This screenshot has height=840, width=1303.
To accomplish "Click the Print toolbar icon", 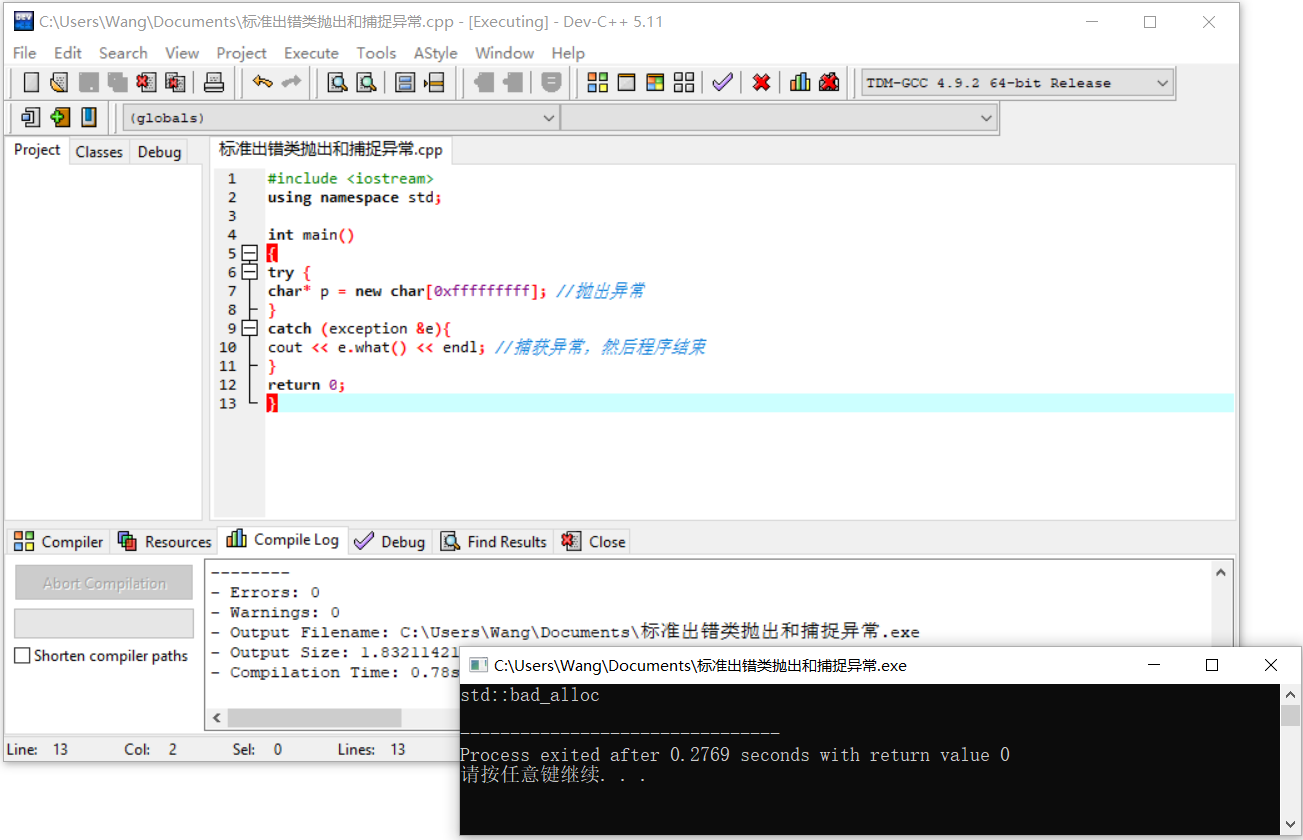I will click(213, 82).
